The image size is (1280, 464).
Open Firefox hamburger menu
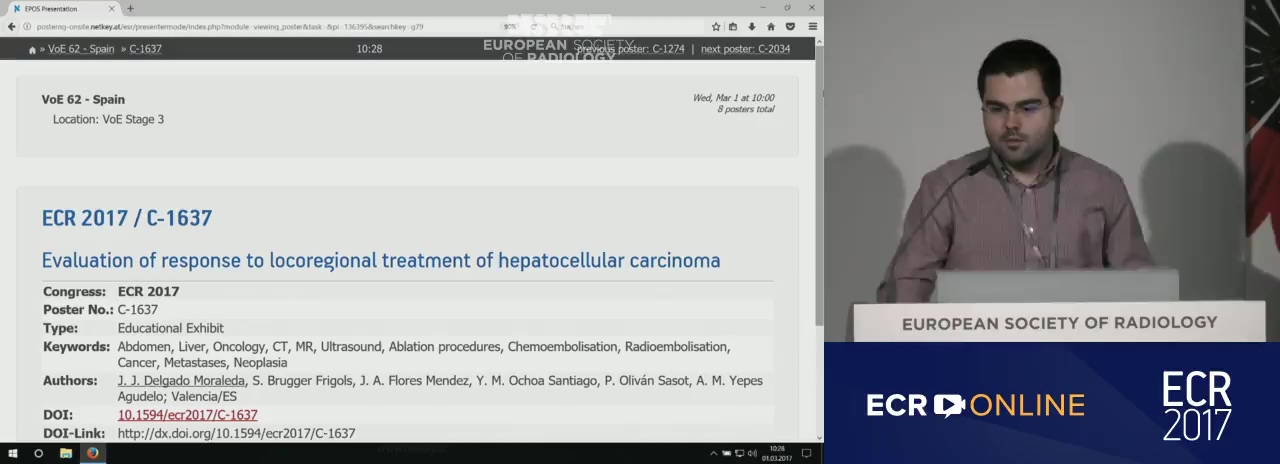(x=813, y=26)
